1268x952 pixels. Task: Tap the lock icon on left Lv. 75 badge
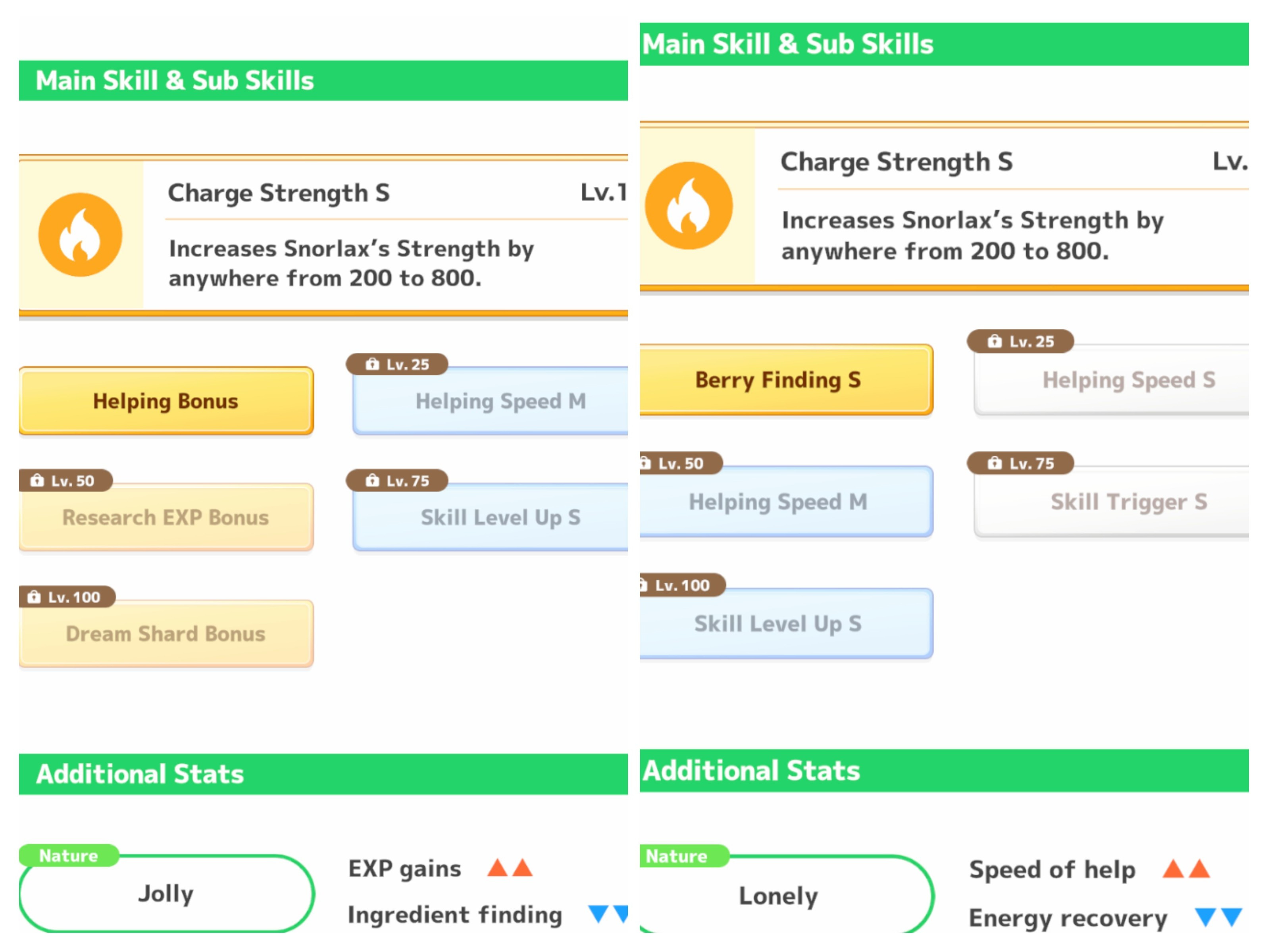click(x=373, y=480)
